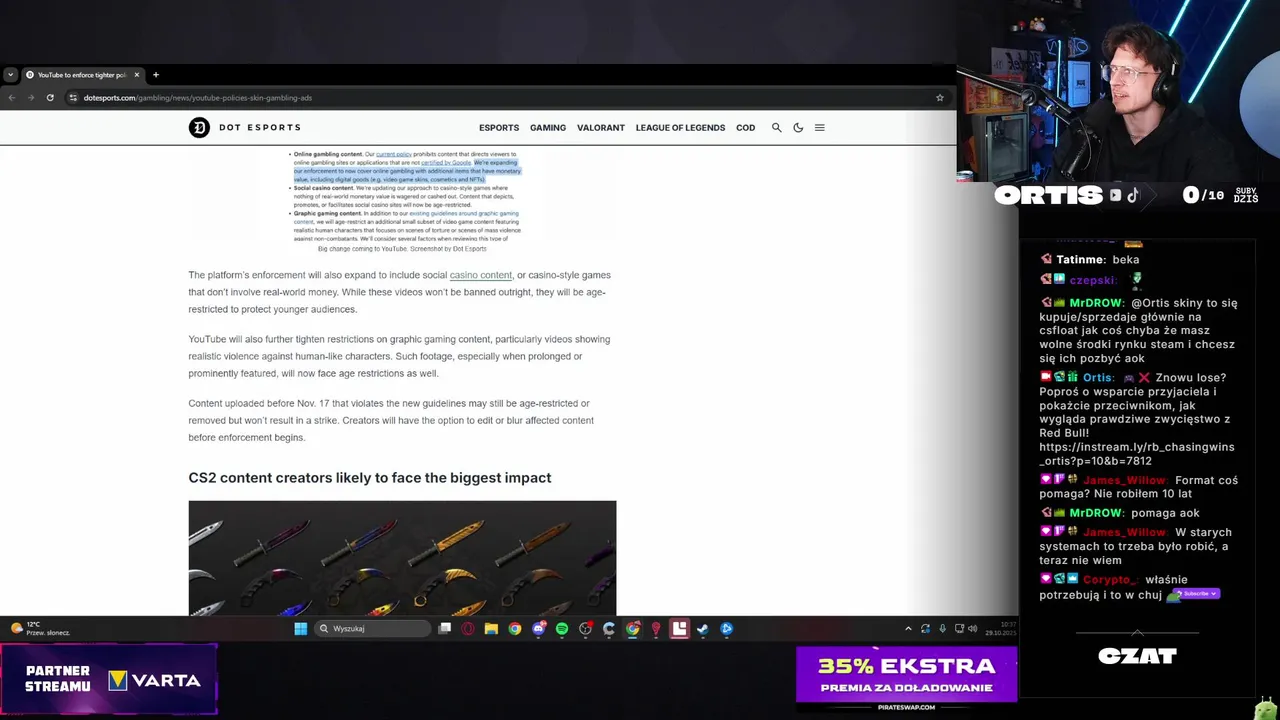Click the CS2 knives article image
This screenshot has height=720, width=1280.
(402, 558)
